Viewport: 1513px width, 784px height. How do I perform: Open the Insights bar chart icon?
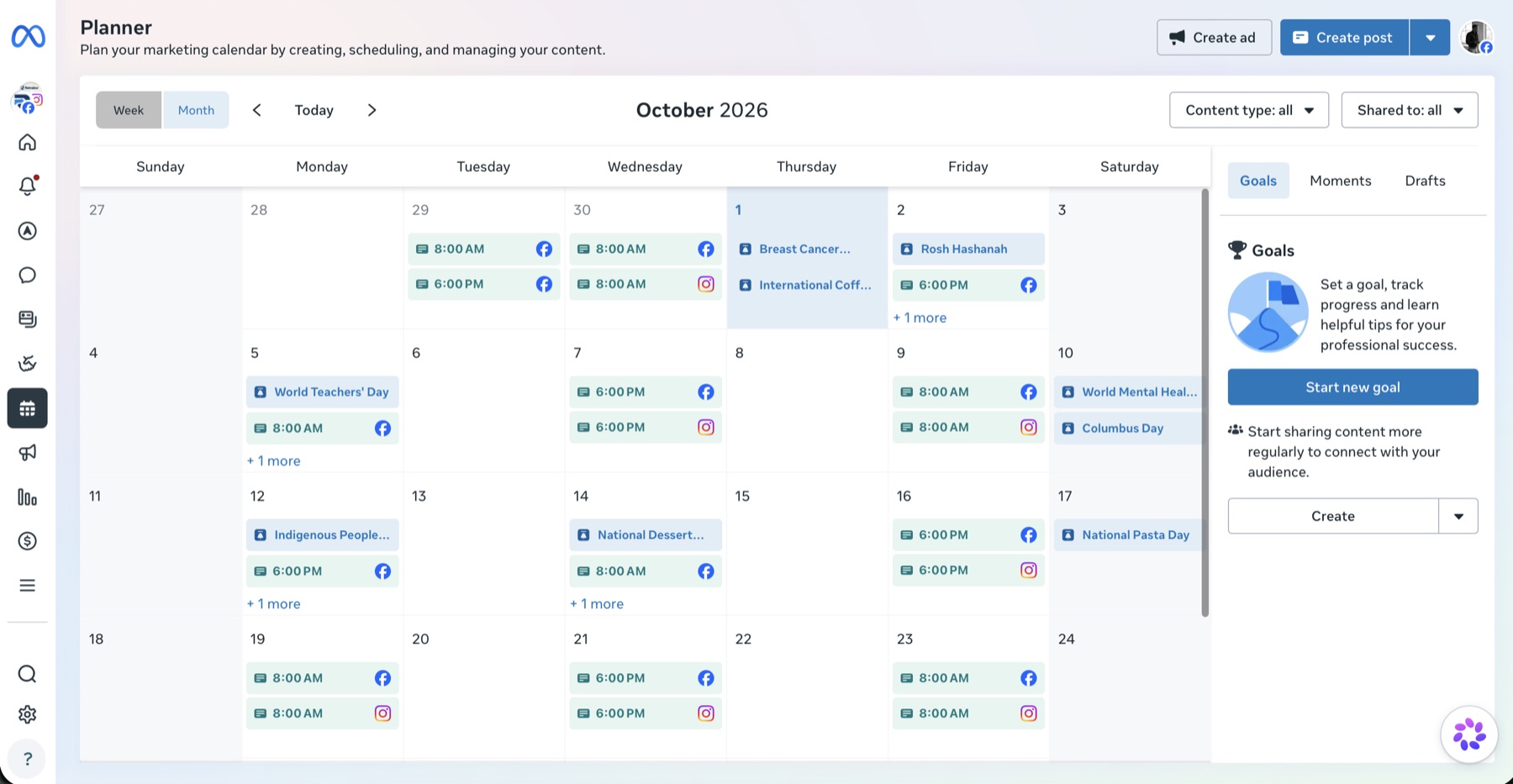[28, 497]
